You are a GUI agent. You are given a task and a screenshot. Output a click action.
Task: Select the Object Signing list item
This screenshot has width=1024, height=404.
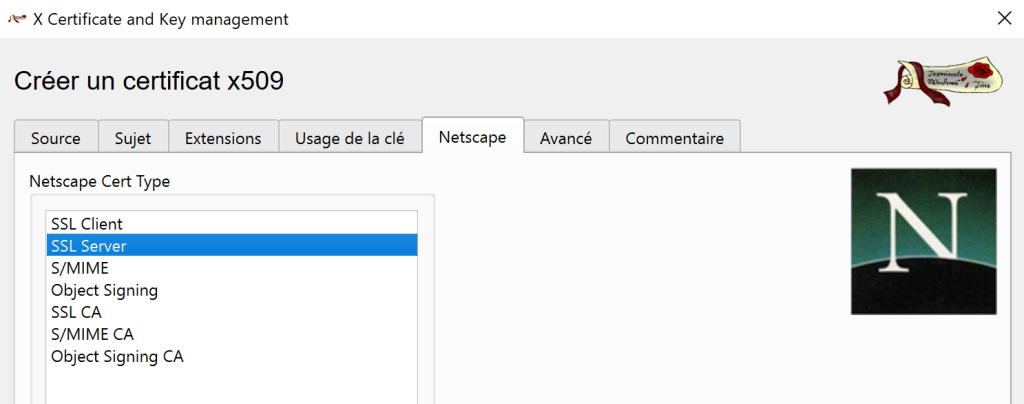coord(105,290)
